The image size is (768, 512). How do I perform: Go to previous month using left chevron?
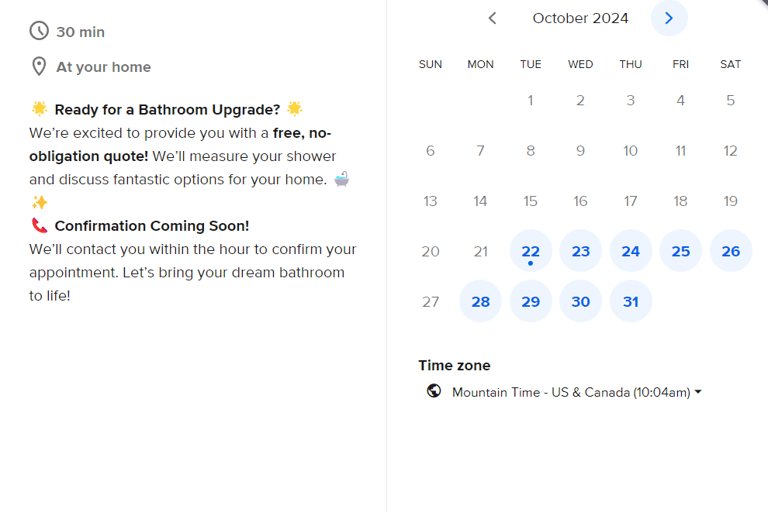click(492, 18)
